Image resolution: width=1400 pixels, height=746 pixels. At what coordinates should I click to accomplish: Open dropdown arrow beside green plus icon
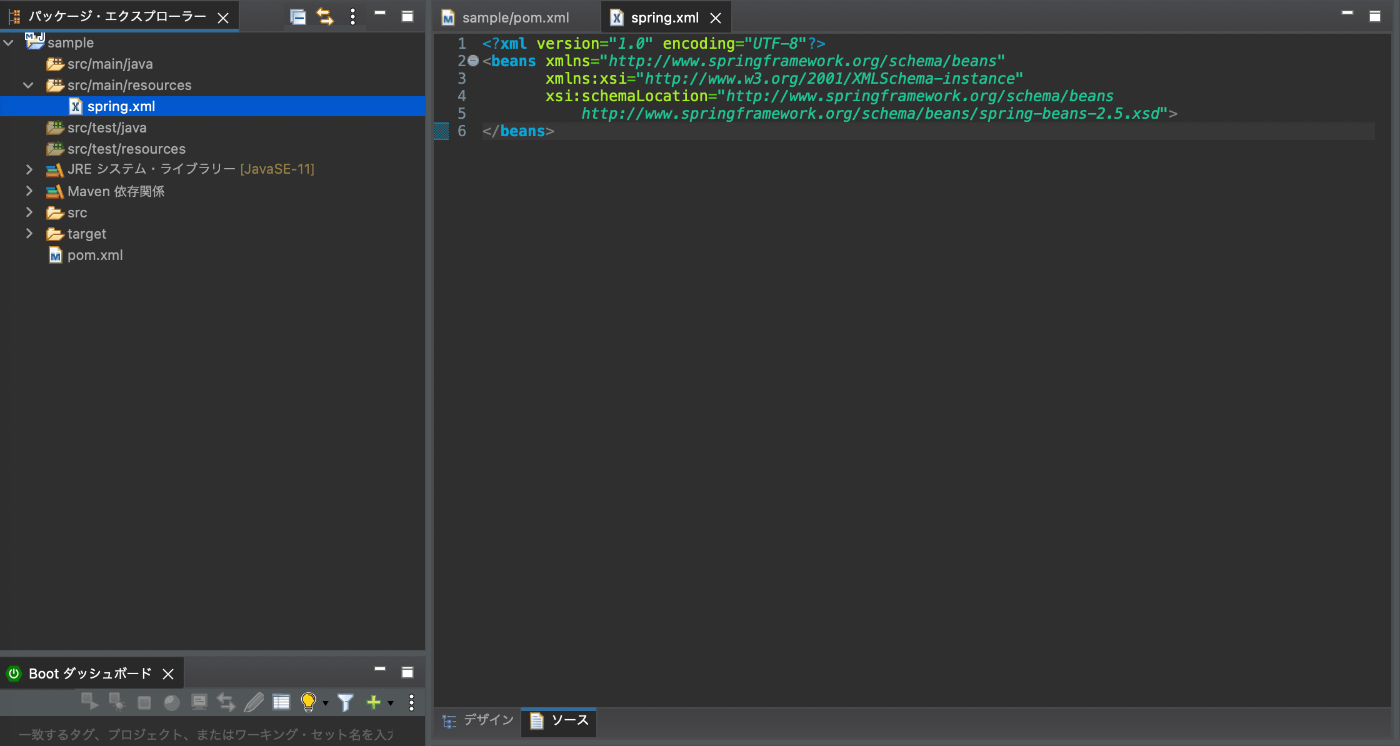point(391,703)
